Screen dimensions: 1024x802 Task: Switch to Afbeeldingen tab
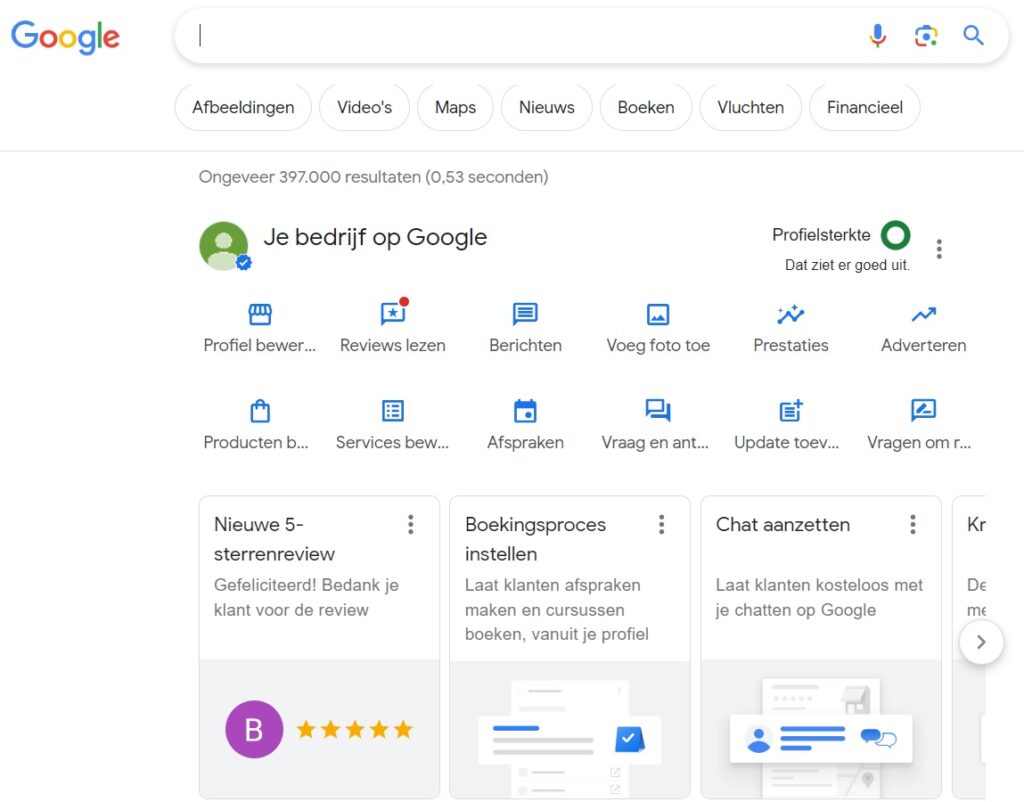click(x=243, y=107)
